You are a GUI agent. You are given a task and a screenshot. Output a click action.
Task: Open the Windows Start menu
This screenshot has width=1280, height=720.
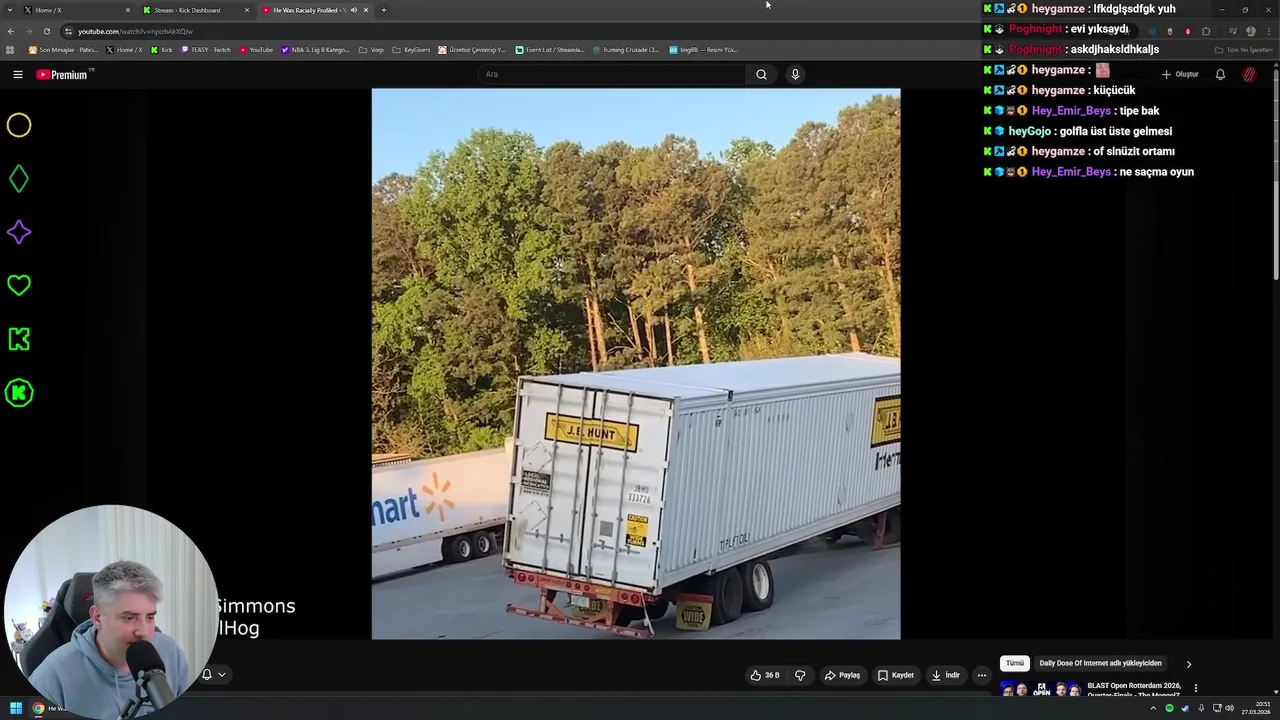click(x=16, y=708)
